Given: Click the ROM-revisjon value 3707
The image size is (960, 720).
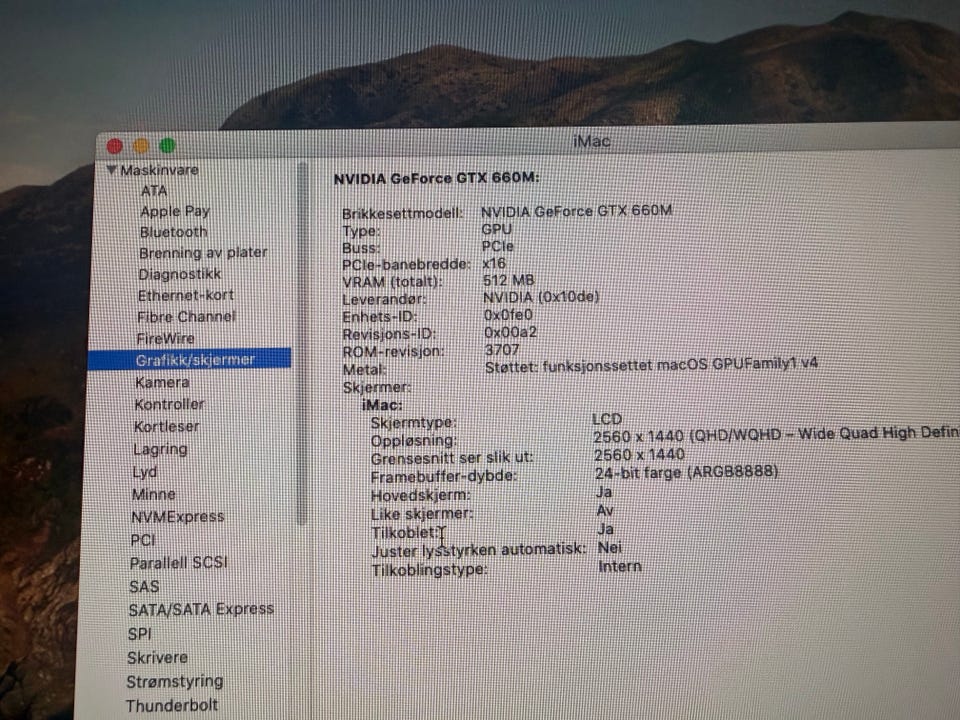Looking at the screenshot, I should pos(501,350).
